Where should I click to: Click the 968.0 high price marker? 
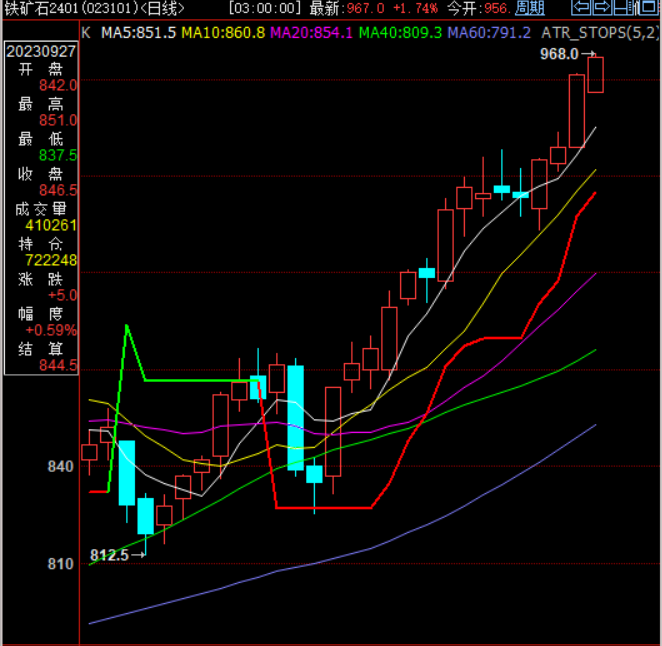[560, 54]
